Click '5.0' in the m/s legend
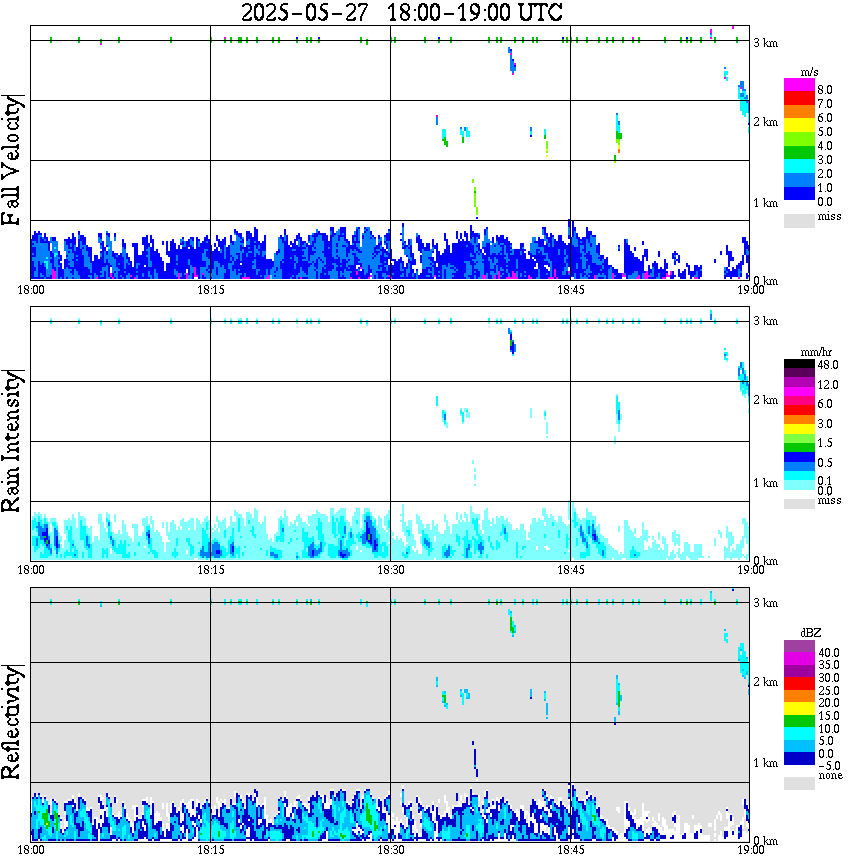850x868 pixels. pos(825,132)
